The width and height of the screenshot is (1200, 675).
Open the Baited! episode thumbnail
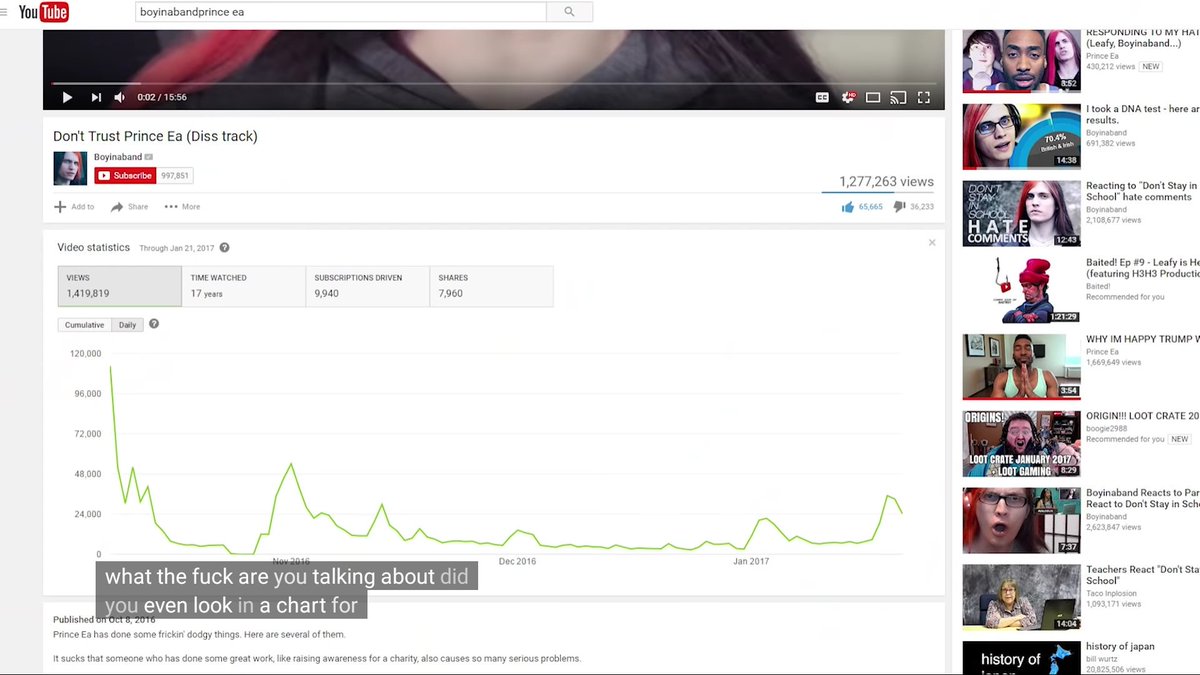click(1021, 291)
